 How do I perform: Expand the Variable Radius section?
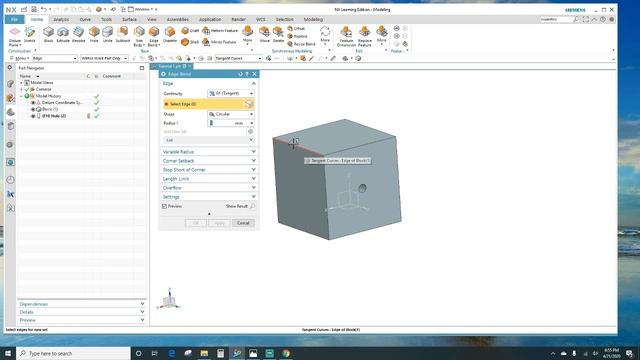(x=209, y=151)
